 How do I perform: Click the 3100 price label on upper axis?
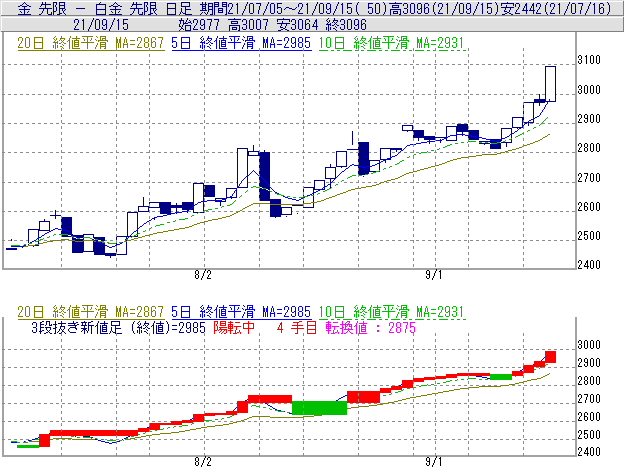589,60
